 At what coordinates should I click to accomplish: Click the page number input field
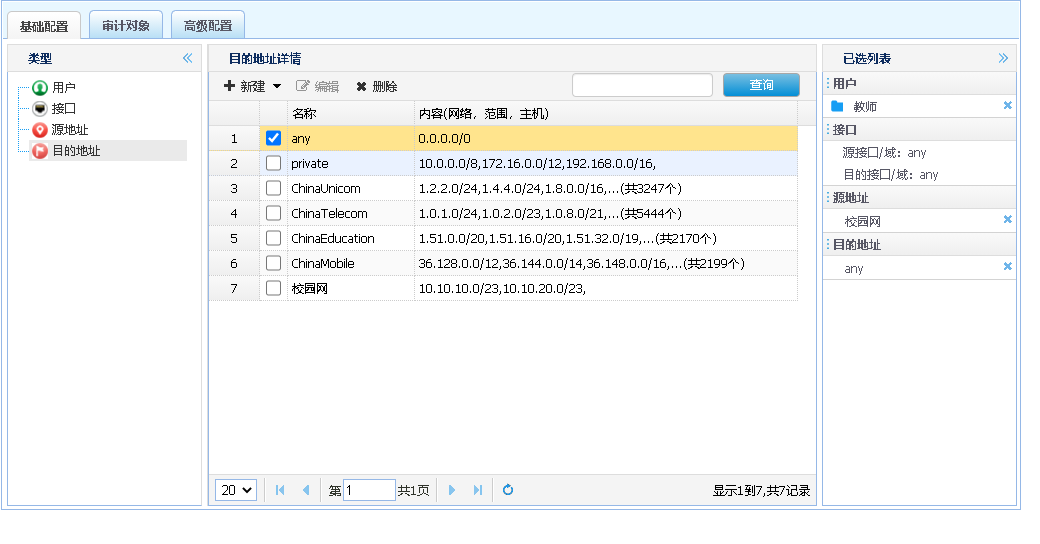click(369, 490)
